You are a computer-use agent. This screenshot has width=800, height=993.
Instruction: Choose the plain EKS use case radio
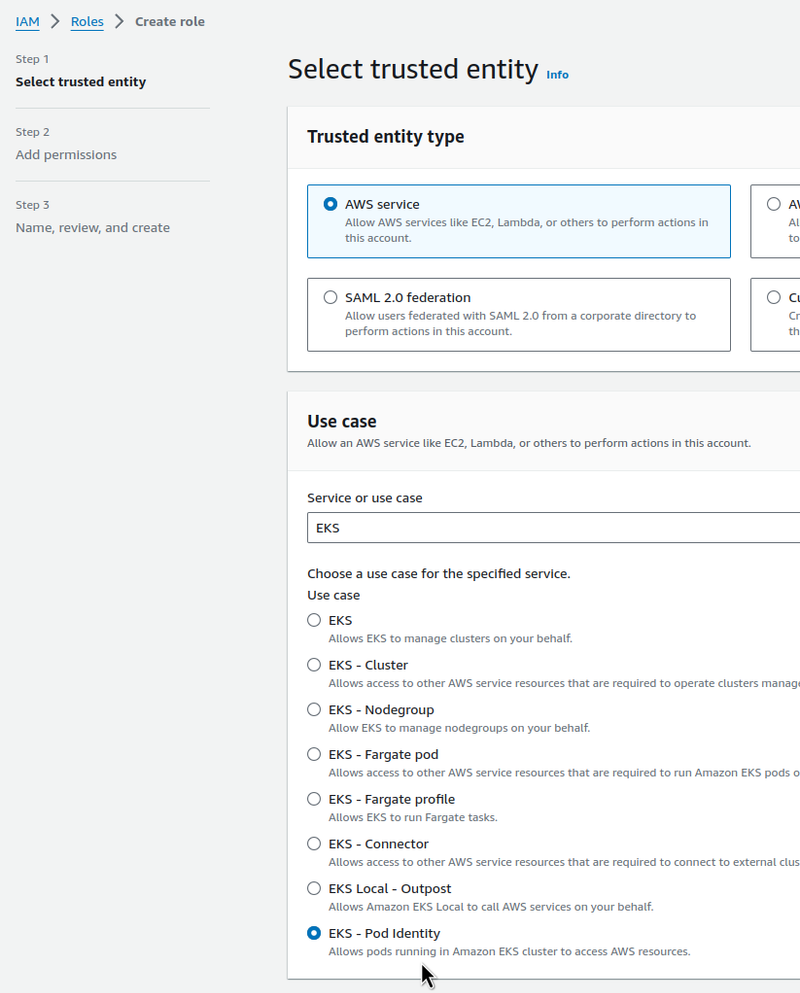[314, 620]
